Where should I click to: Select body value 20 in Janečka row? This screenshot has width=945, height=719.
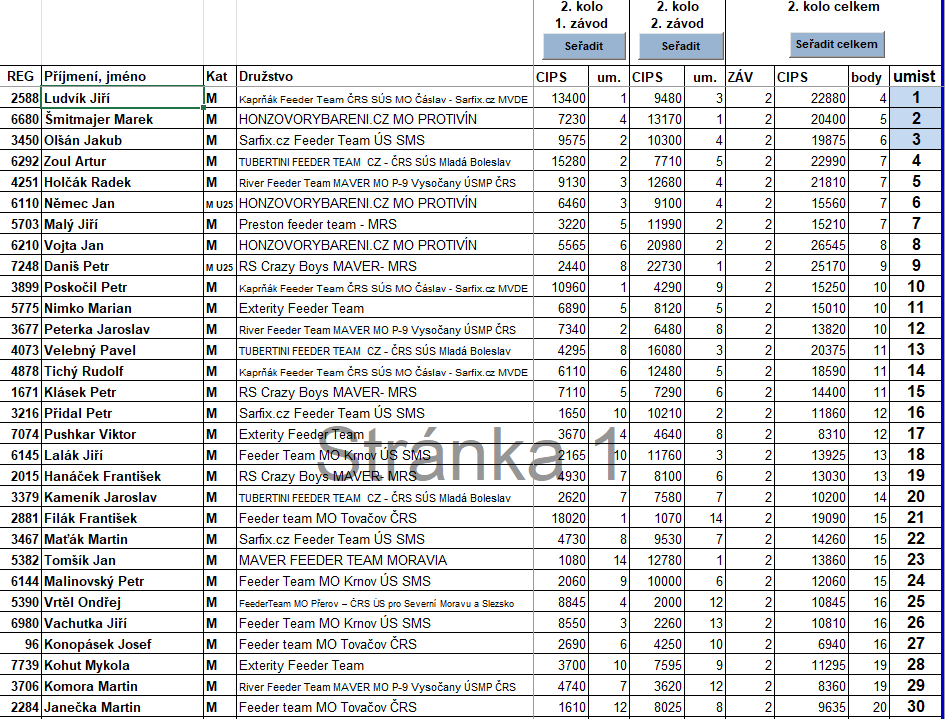(868, 708)
